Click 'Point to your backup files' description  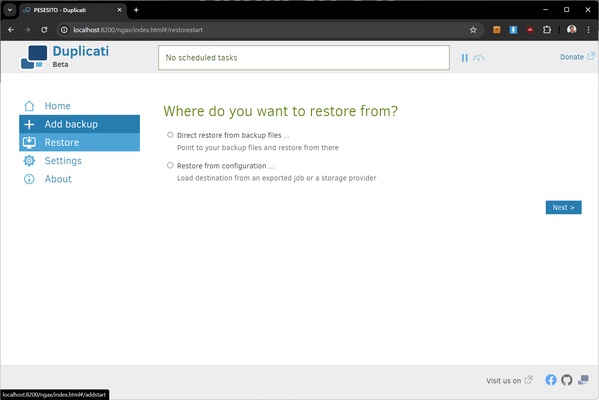pos(257,147)
